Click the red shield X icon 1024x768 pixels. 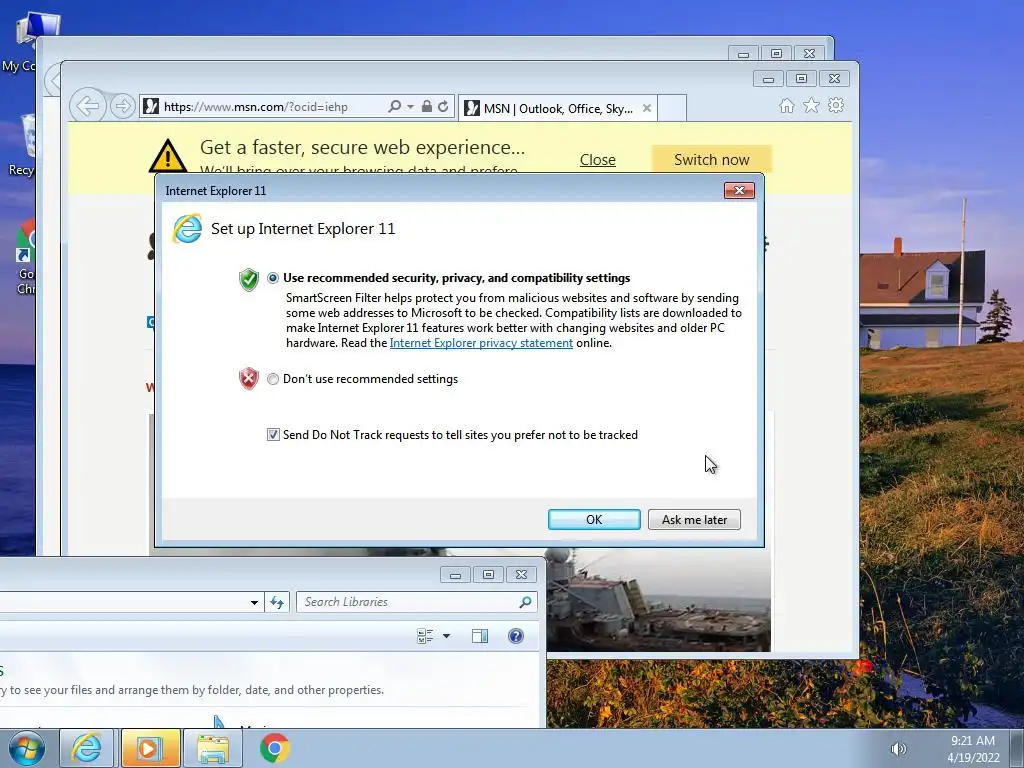(x=249, y=379)
